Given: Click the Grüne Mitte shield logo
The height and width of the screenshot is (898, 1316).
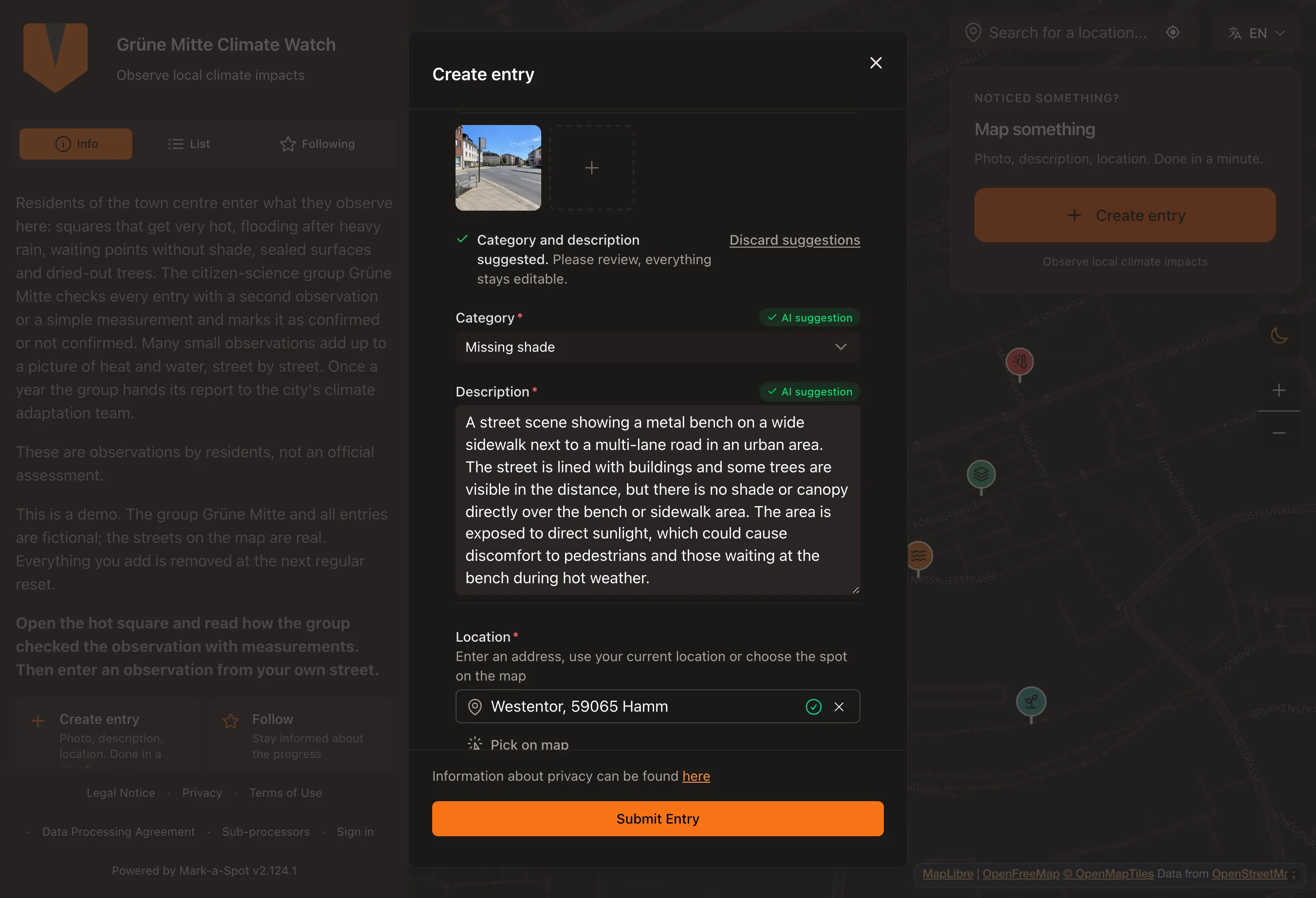Looking at the screenshot, I should (x=55, y=58).
